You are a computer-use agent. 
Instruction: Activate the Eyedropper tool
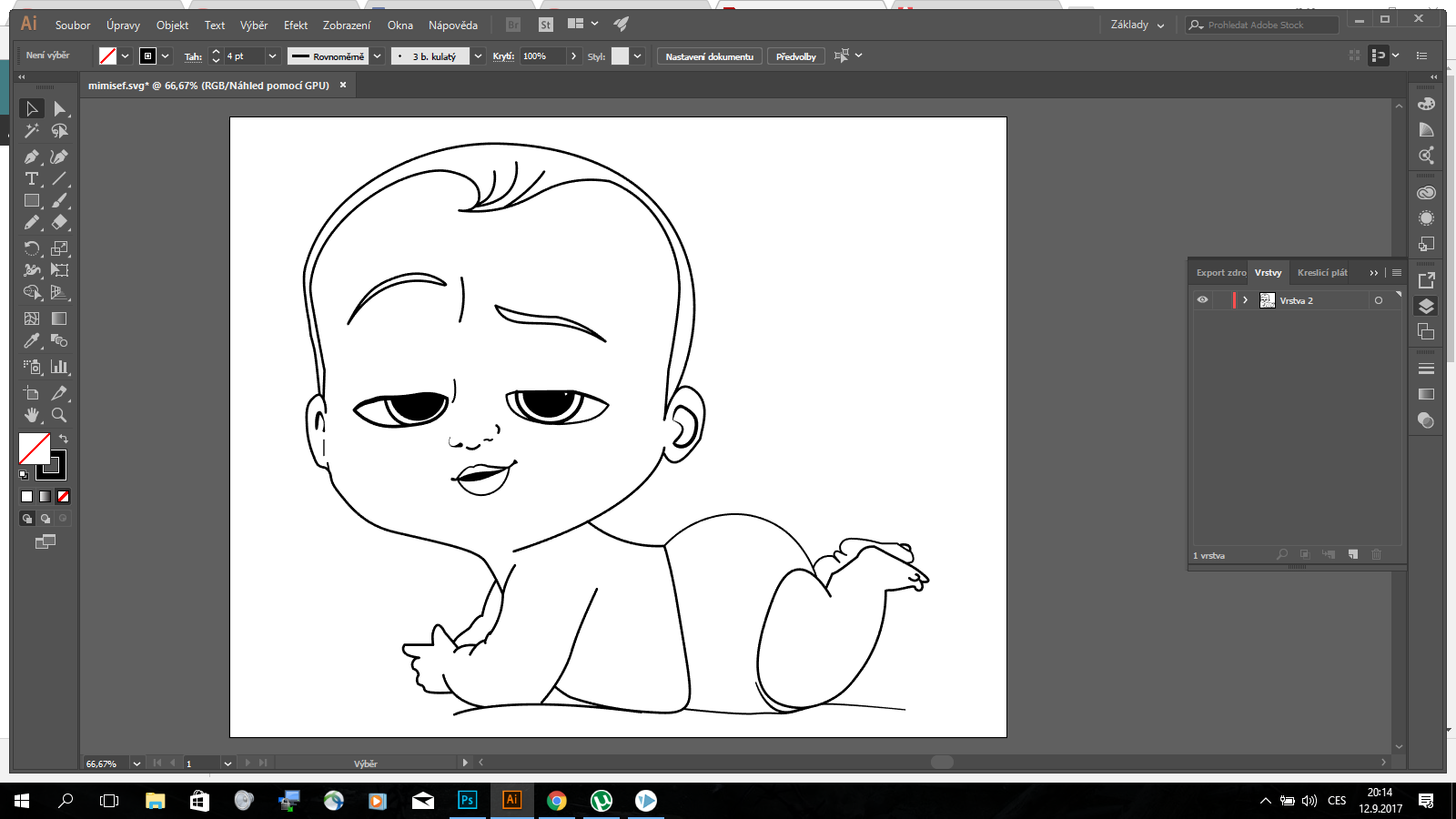click(31, 340)
